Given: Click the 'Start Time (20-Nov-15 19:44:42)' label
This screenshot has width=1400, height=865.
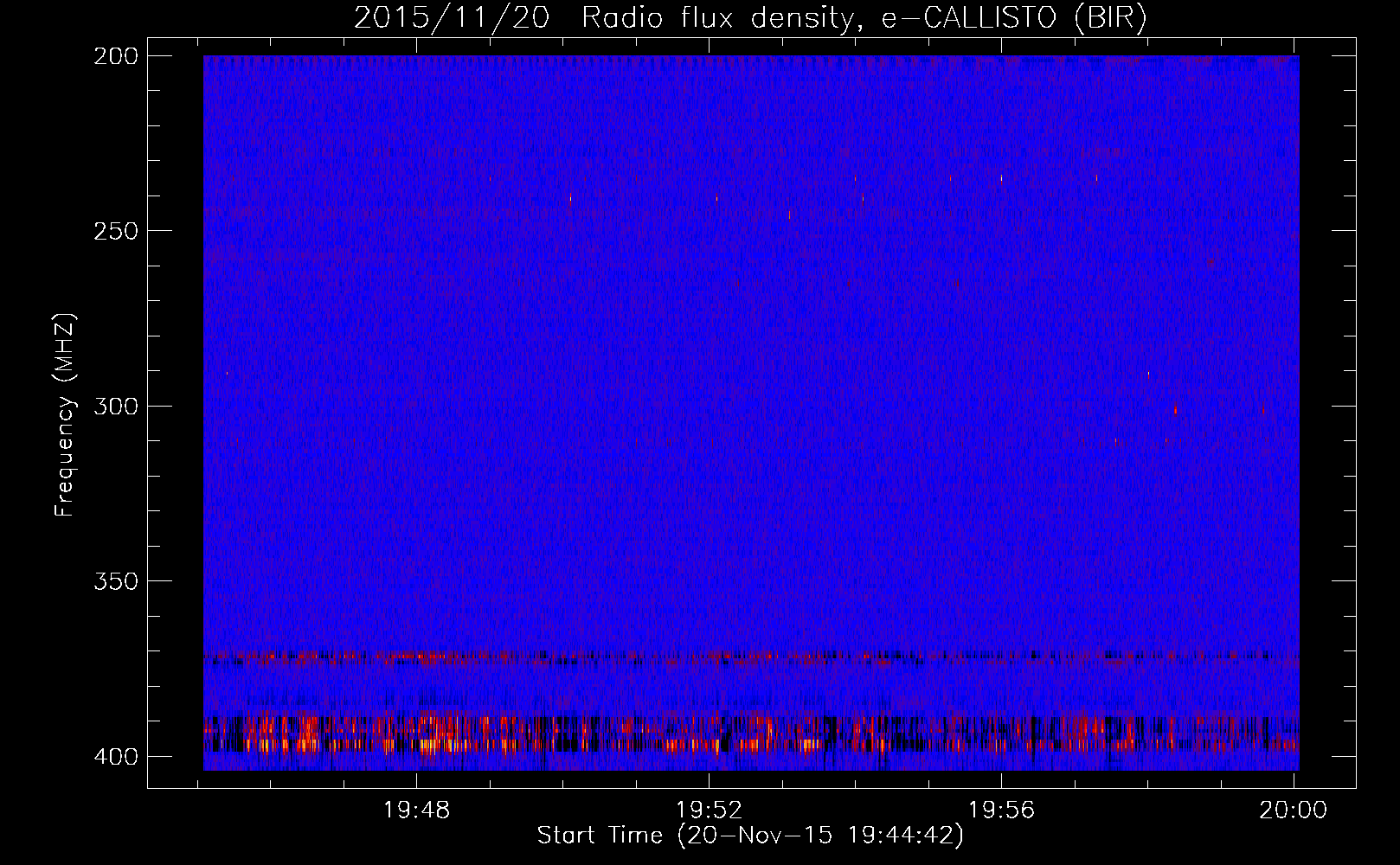Looking at the screenshot, I should click(750, 836).
